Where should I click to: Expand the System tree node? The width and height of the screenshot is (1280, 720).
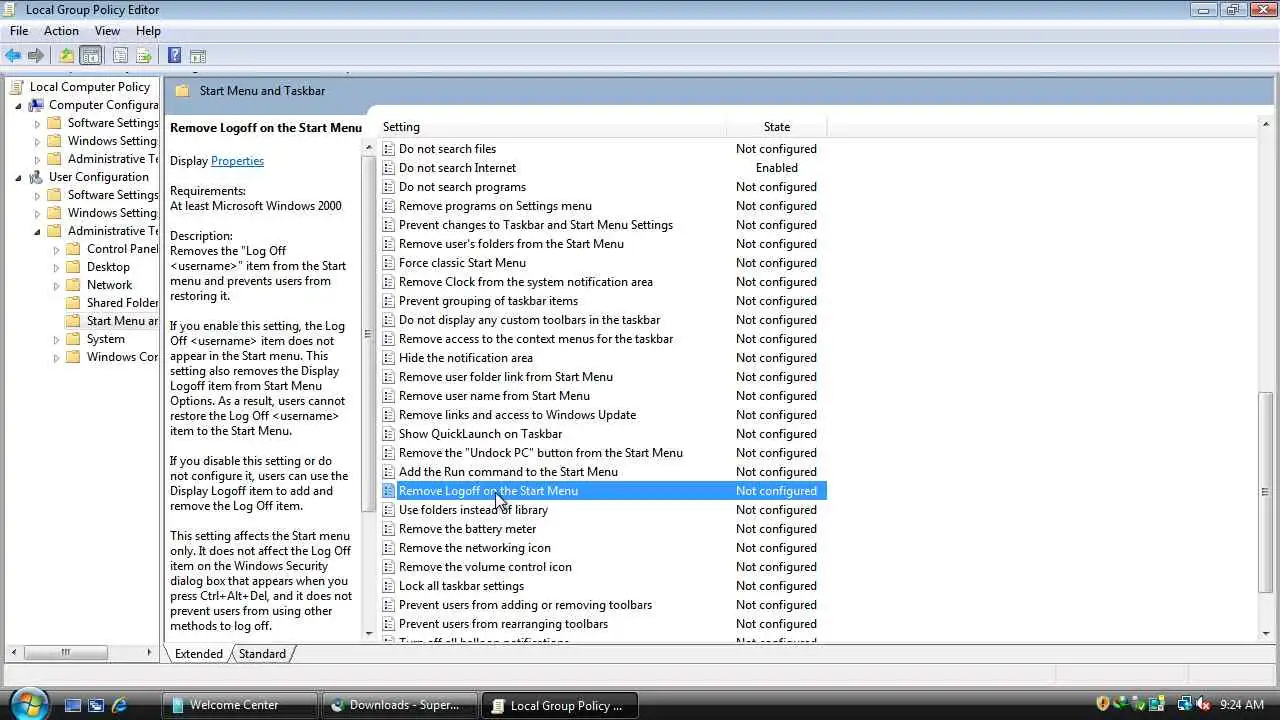[x=56, y=339]
